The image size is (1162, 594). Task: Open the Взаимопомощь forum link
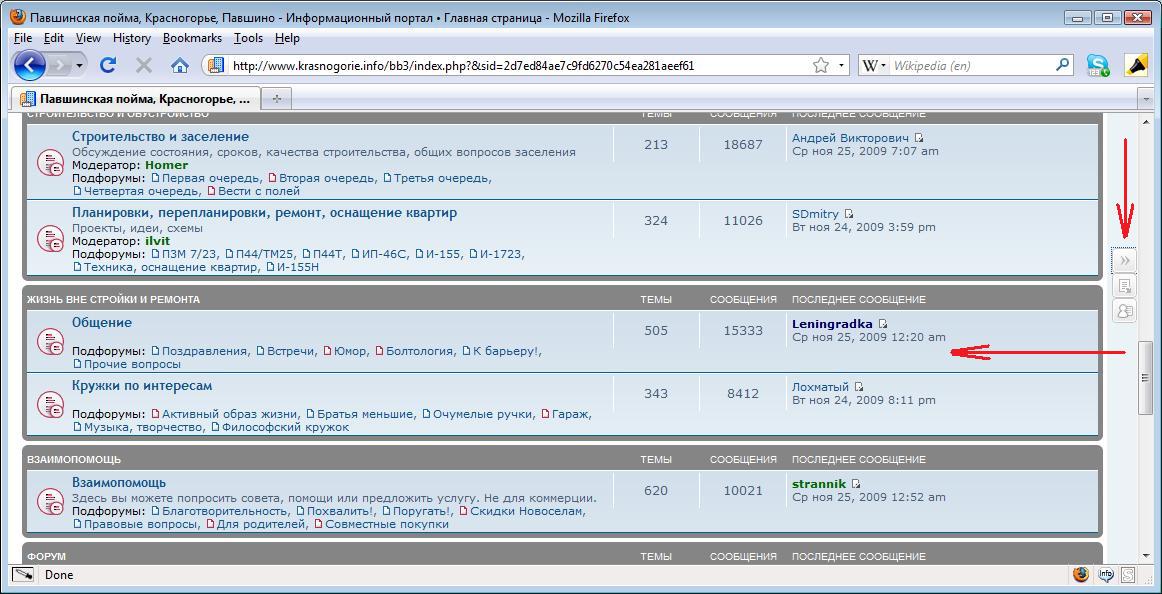tap(118, 482)
